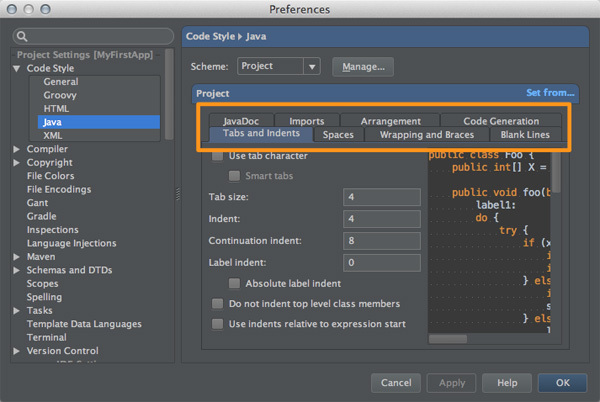Screen dimensions: 600x402
Task: Enable Use tab character checkbox
Action: (217, 156)
